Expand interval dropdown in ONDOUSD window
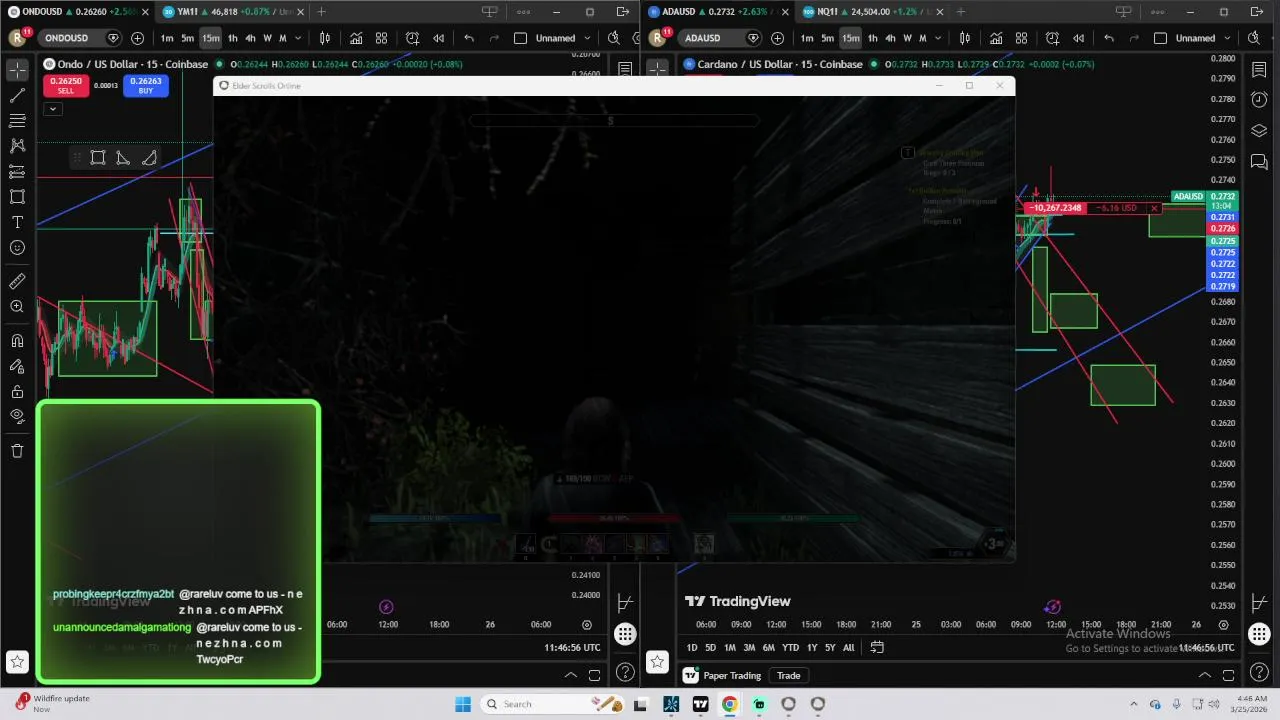The width and height of the screenshot is (1280, 720). [x=298, y=38]
